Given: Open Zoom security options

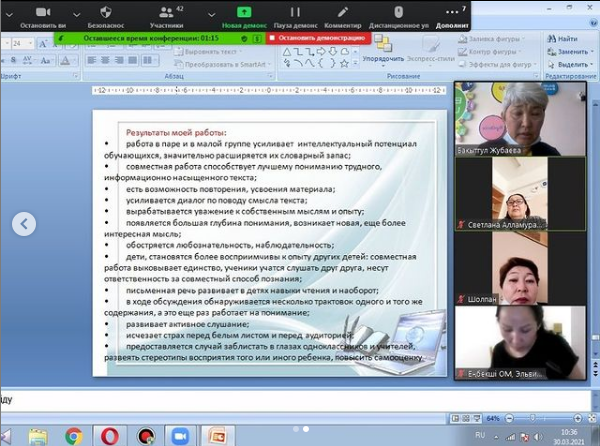Looking at the screenshot, I should pyautogui.click(x=105, y=14).
